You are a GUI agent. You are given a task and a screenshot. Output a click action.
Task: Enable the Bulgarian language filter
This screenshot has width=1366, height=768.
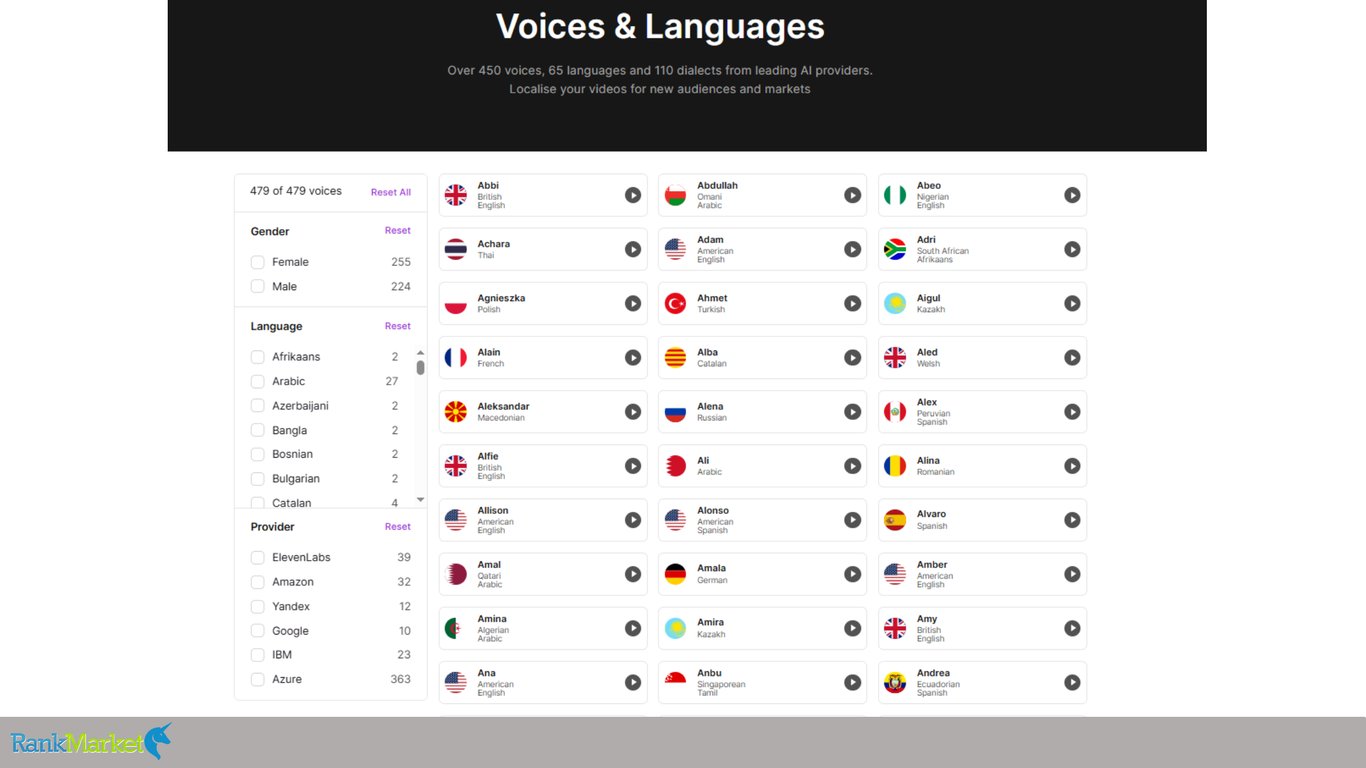click(x=257, y=479)
